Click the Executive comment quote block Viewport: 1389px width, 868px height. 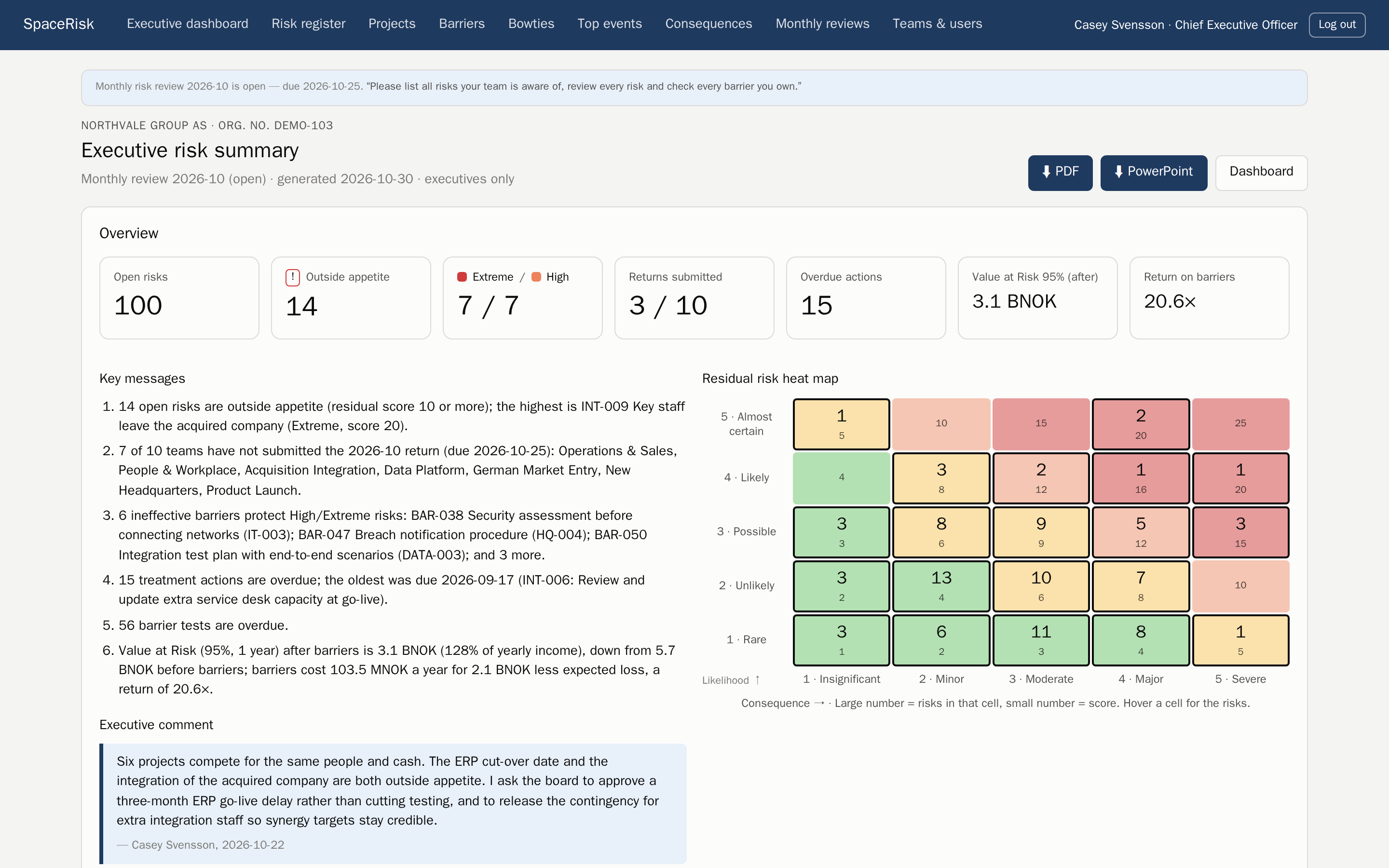pos(393,803)
